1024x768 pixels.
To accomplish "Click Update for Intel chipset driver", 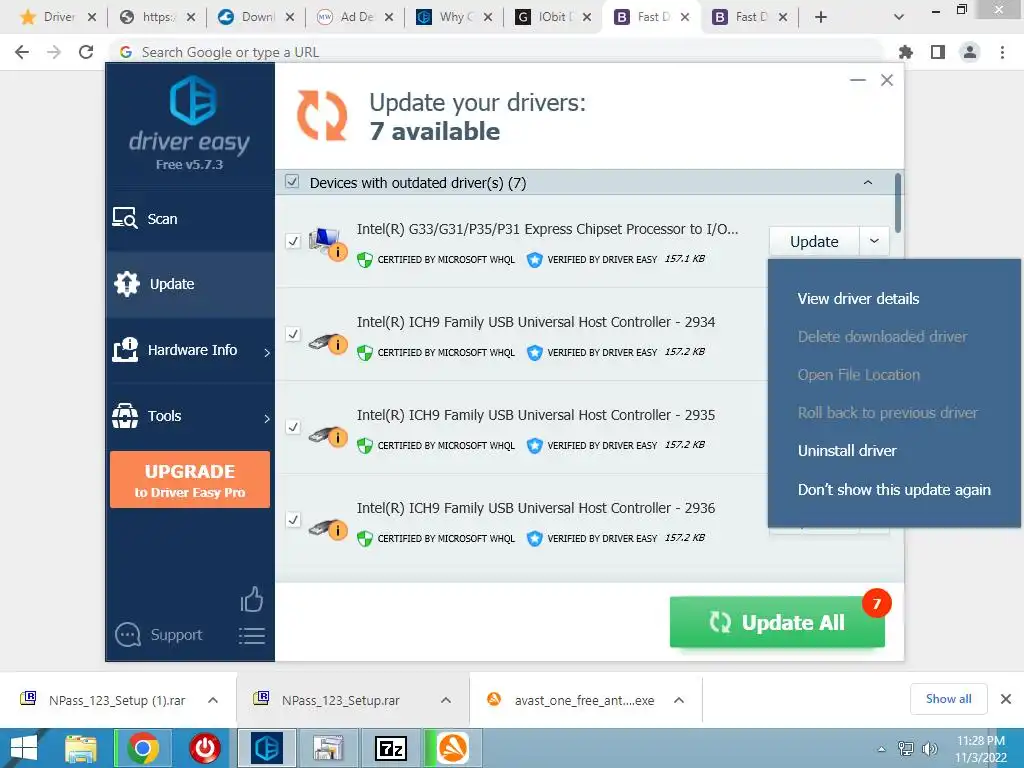I will pos(814,242).
